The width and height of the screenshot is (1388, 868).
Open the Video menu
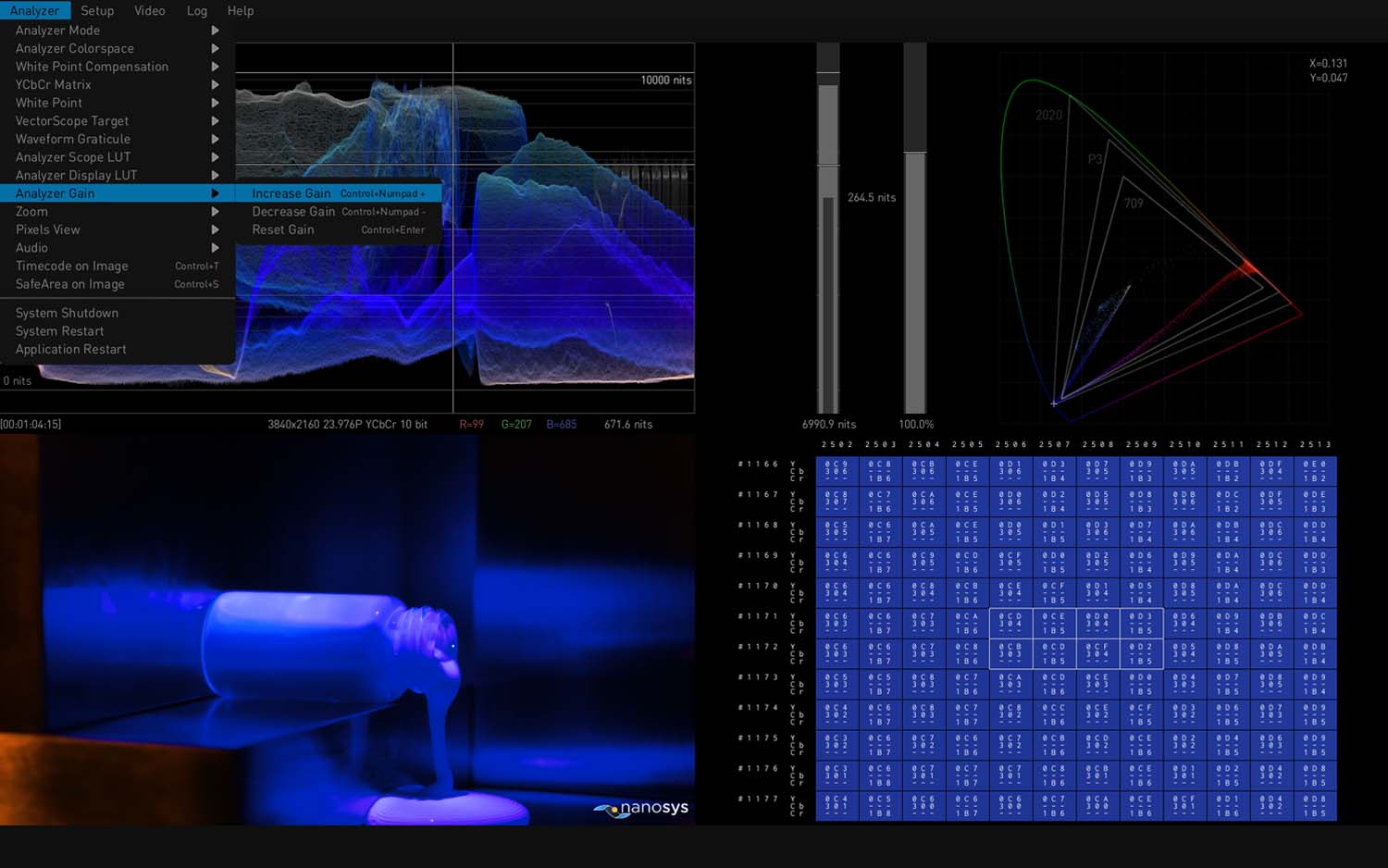149,11
